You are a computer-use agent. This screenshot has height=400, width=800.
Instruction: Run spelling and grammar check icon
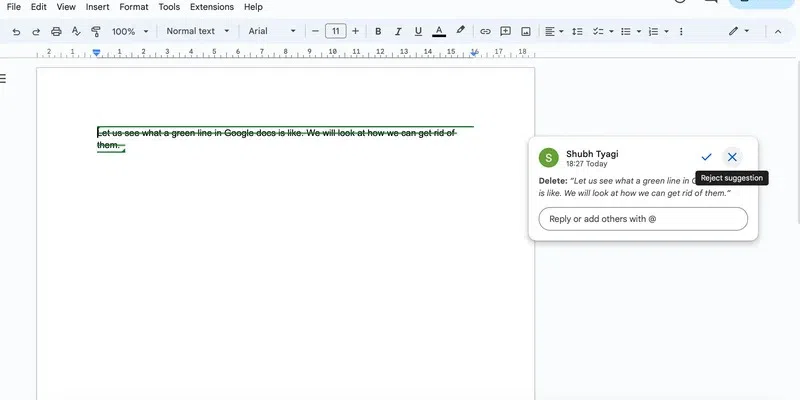tap(76, 32)
